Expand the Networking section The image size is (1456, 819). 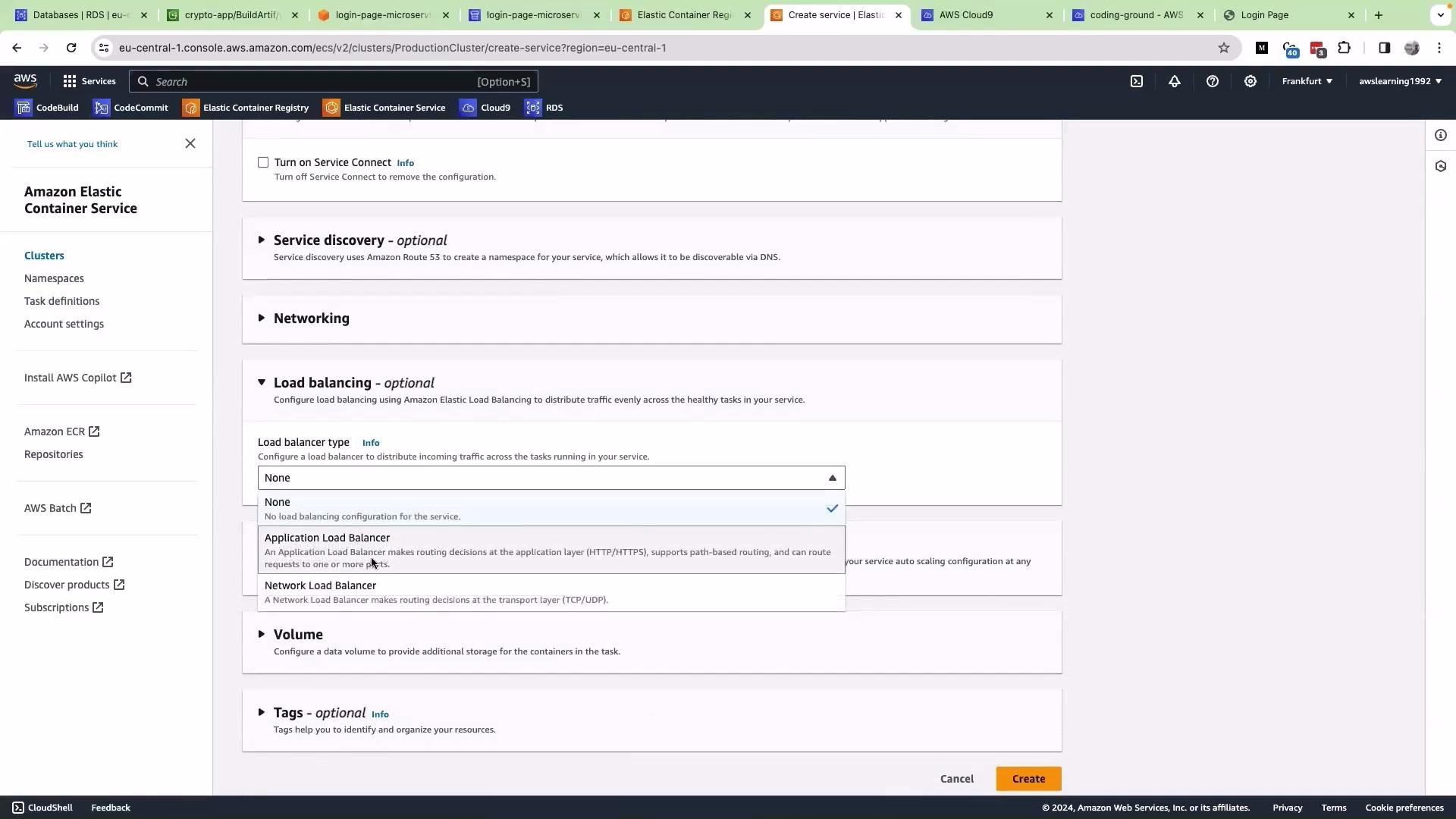coord(262,318)
